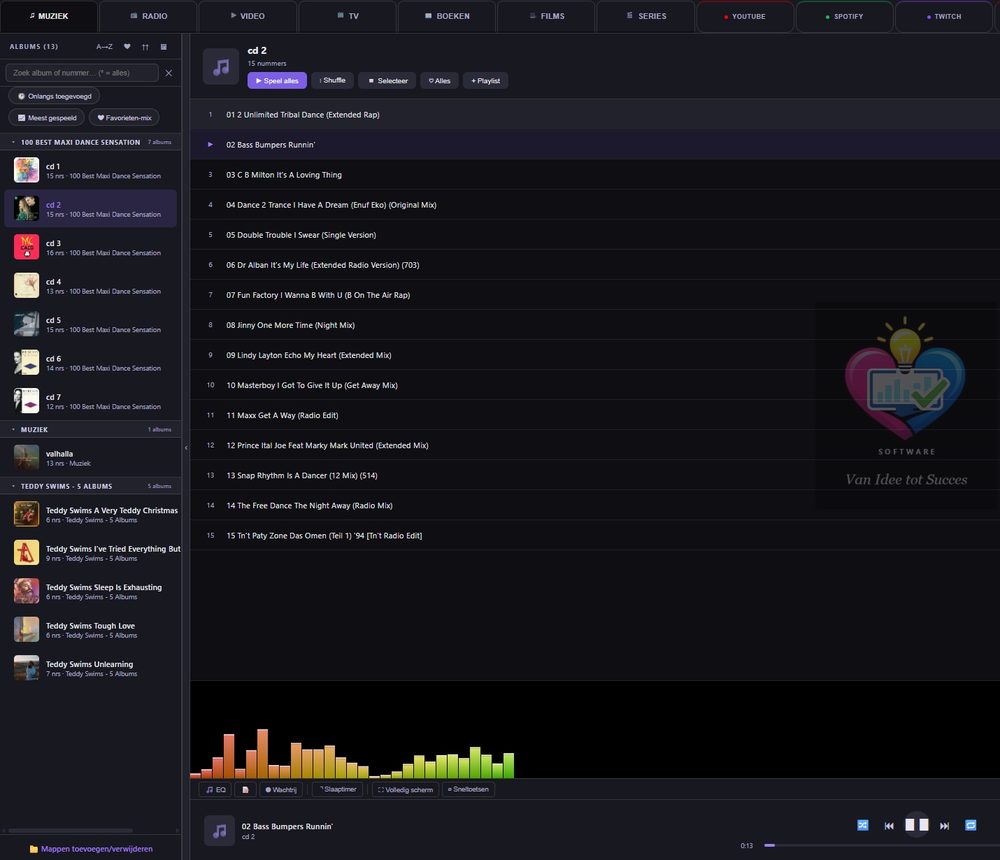The height and width of the screenshot is (860, 1000).
Task: Play '13 Snap Rhythm Is A Dancer'
Action: pos(594,475)
